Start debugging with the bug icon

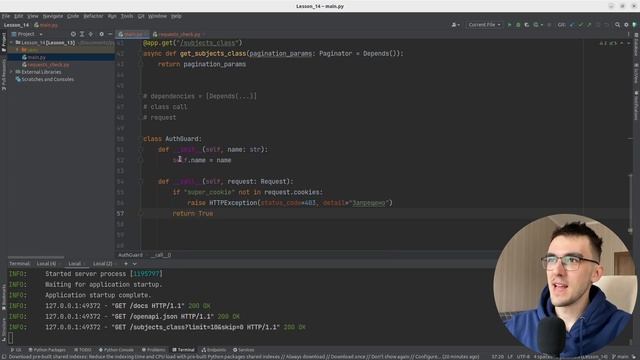[518, 25]
